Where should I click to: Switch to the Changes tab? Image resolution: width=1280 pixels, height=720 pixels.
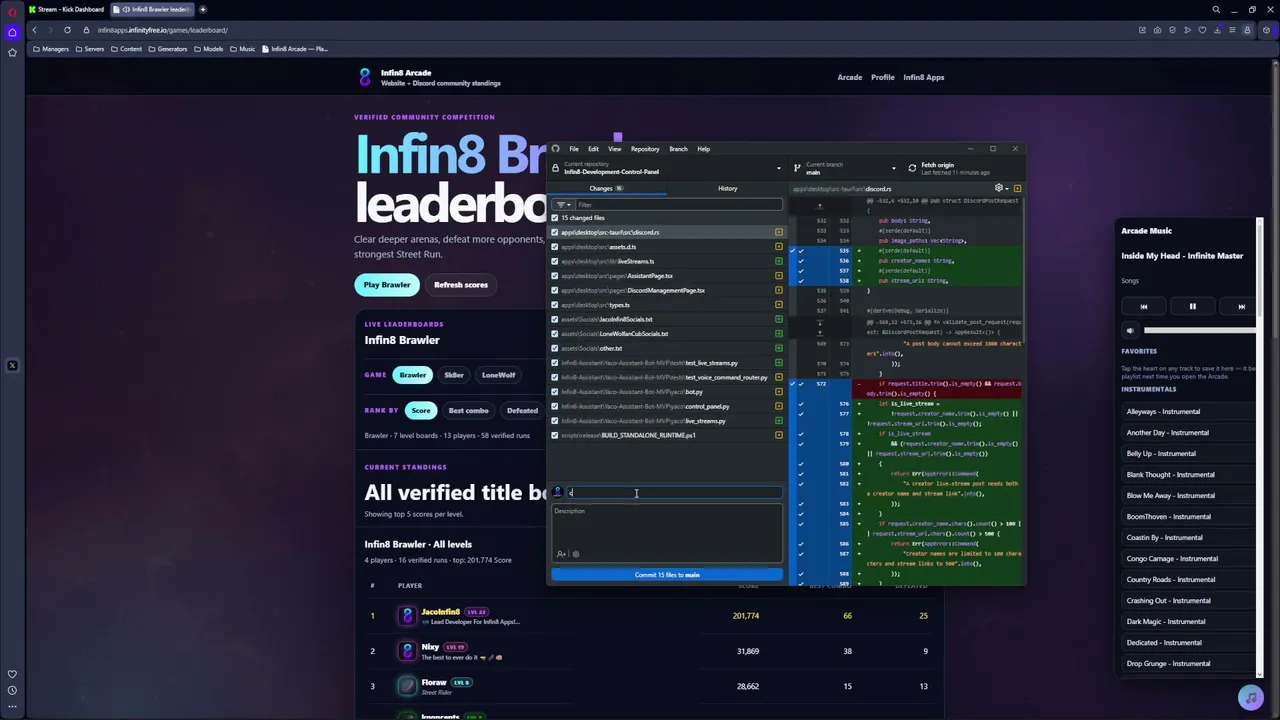[x=607, y=188]
